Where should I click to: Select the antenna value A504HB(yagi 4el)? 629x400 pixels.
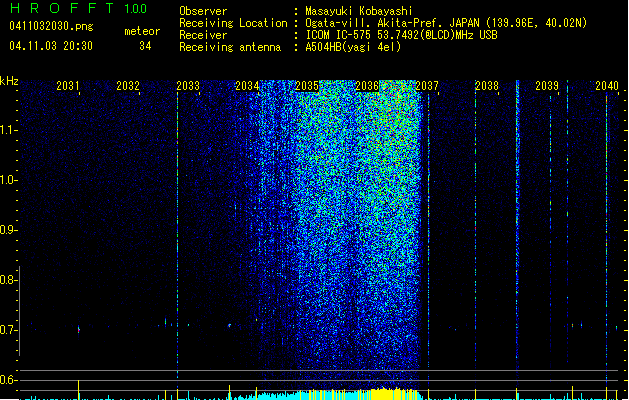(x=353, y=47)
